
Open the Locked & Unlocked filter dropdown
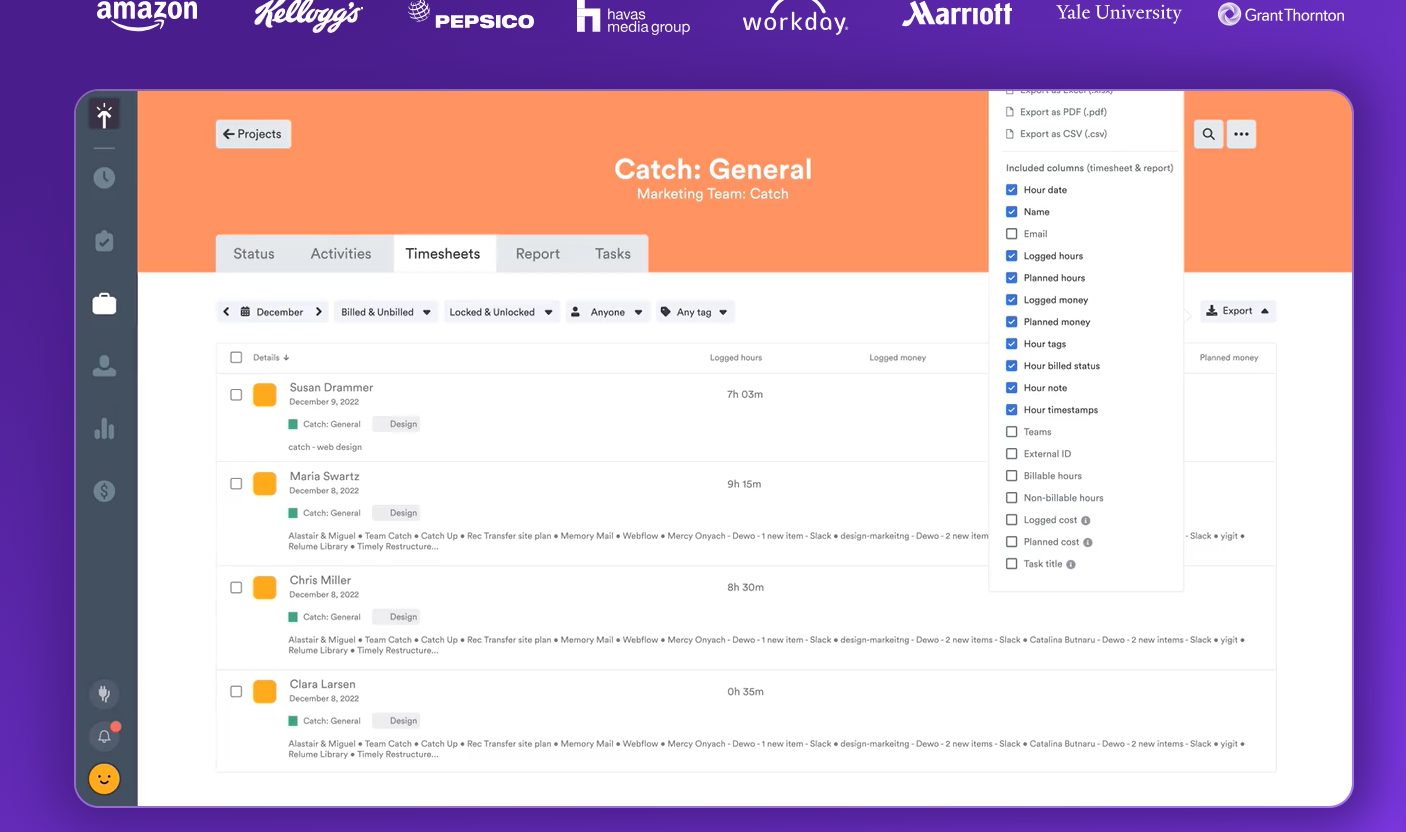coord(501,312)
